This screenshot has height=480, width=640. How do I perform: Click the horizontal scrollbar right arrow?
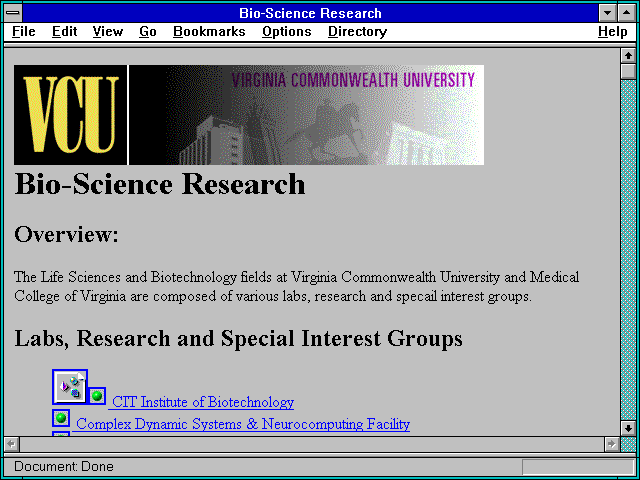[x=611, y=444]
